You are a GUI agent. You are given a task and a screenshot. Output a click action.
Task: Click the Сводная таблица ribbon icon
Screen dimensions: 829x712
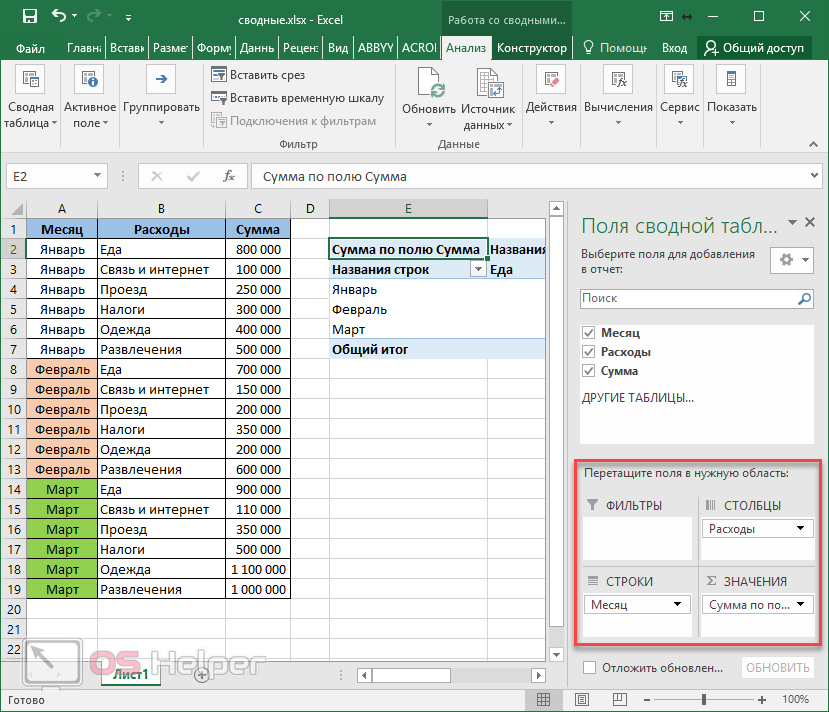(30, 82)
